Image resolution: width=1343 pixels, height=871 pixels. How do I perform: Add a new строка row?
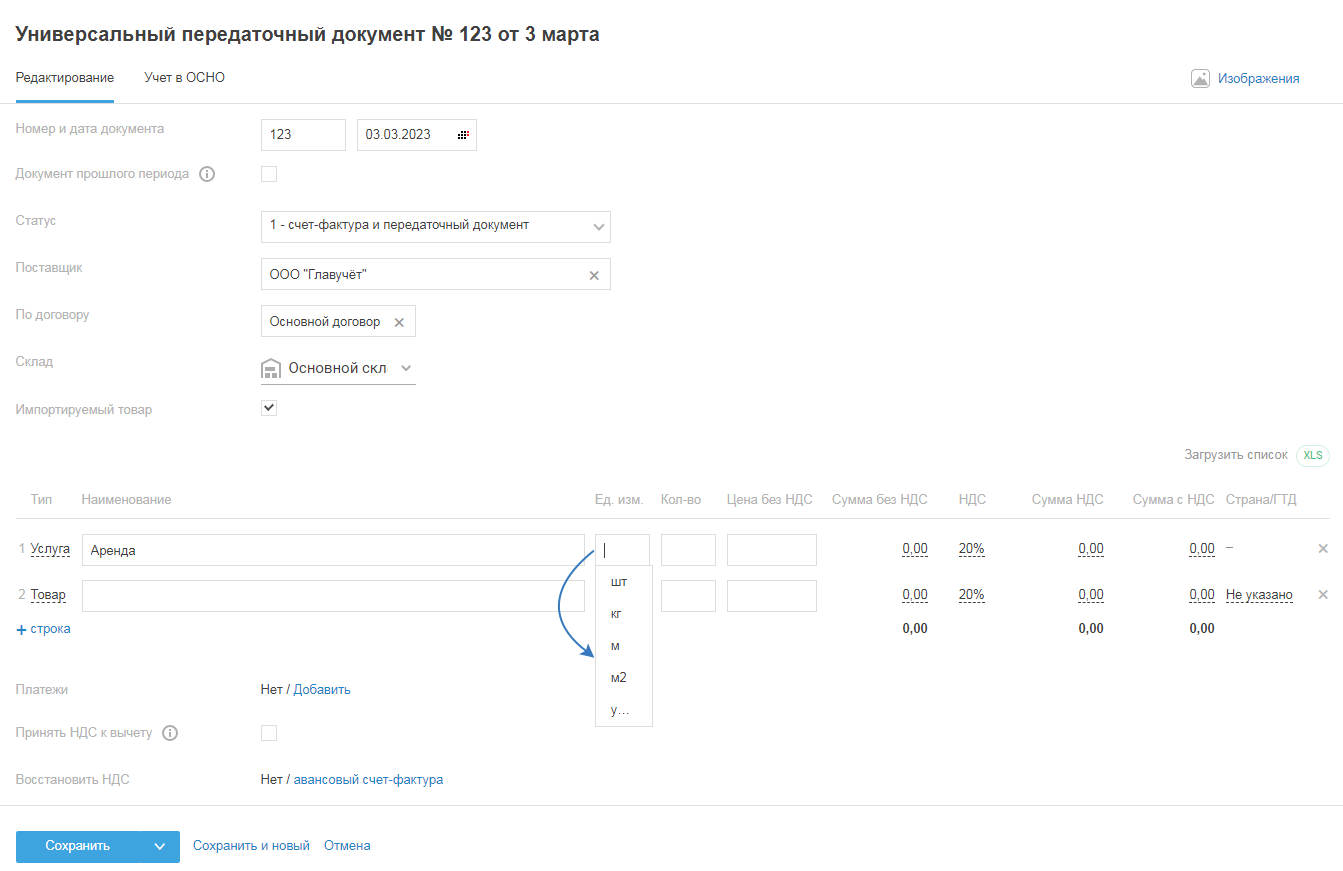(x=43, y=629)
